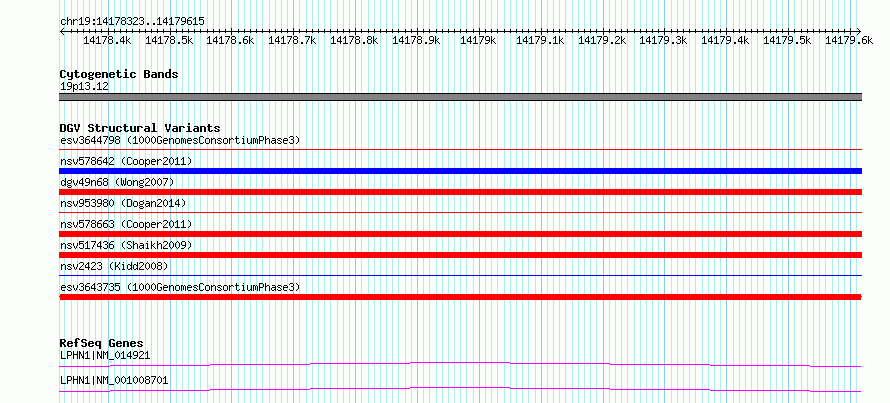Click the RefSeq Genes track title
This screenshot has width=890, height=403.
101,343
